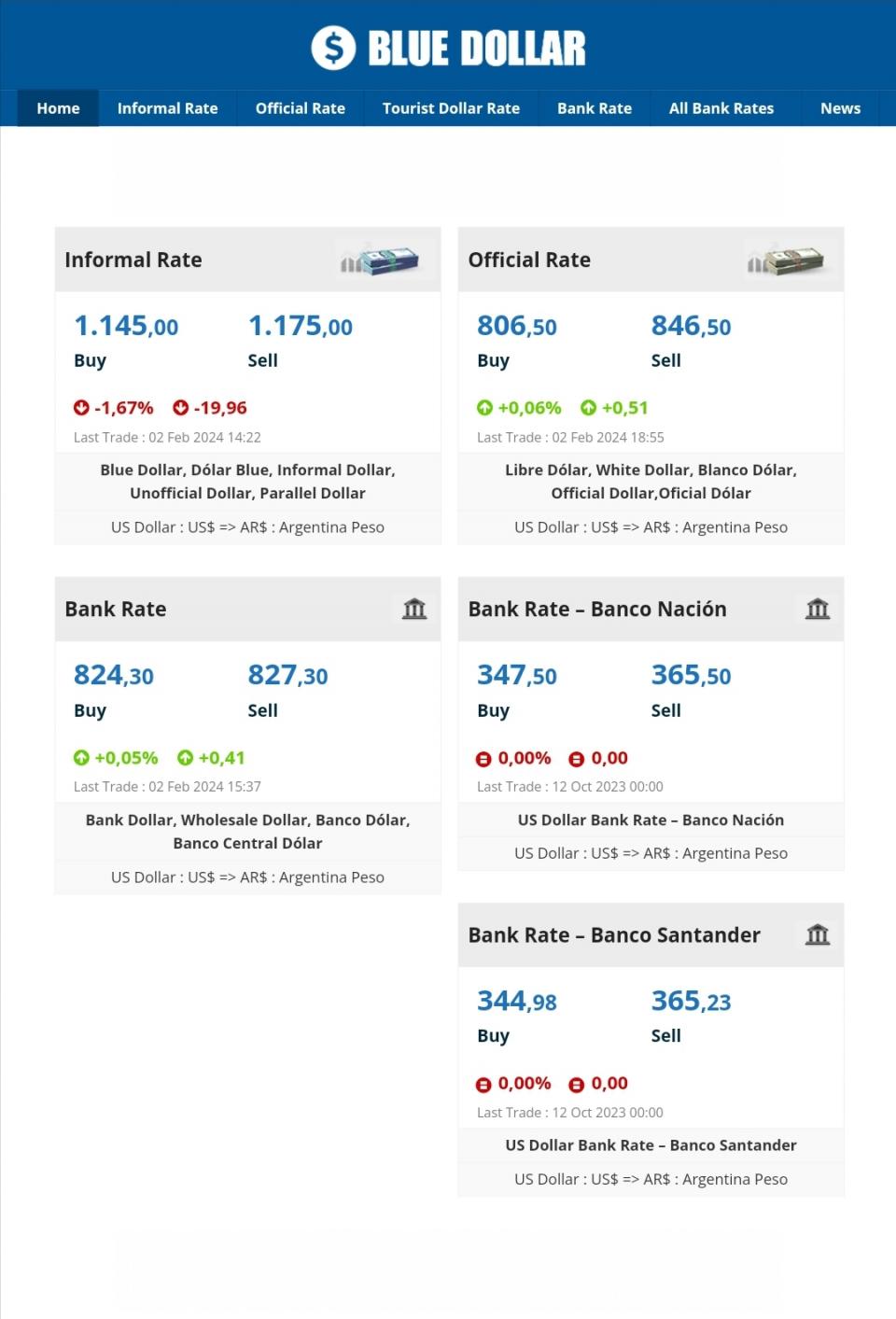The height and width of the screenshot is (1319, 896).
Task: Click the red unchanged icon beside Banco Nación 0,00%
Action: tap(483, 759)
